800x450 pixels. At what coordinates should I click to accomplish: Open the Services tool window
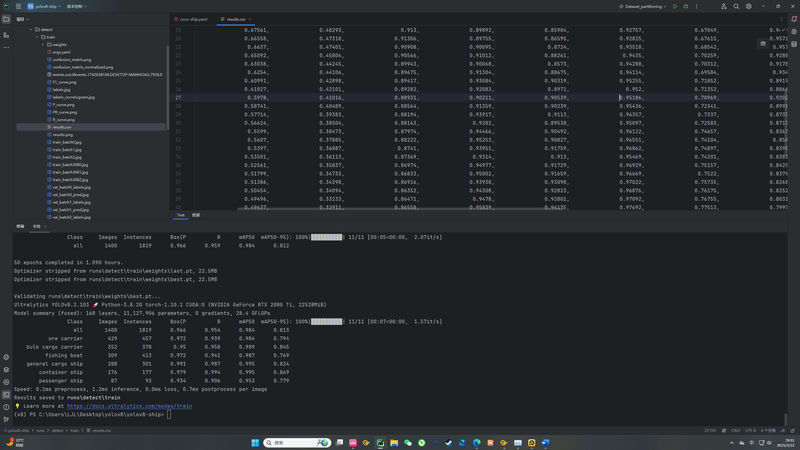6,382
